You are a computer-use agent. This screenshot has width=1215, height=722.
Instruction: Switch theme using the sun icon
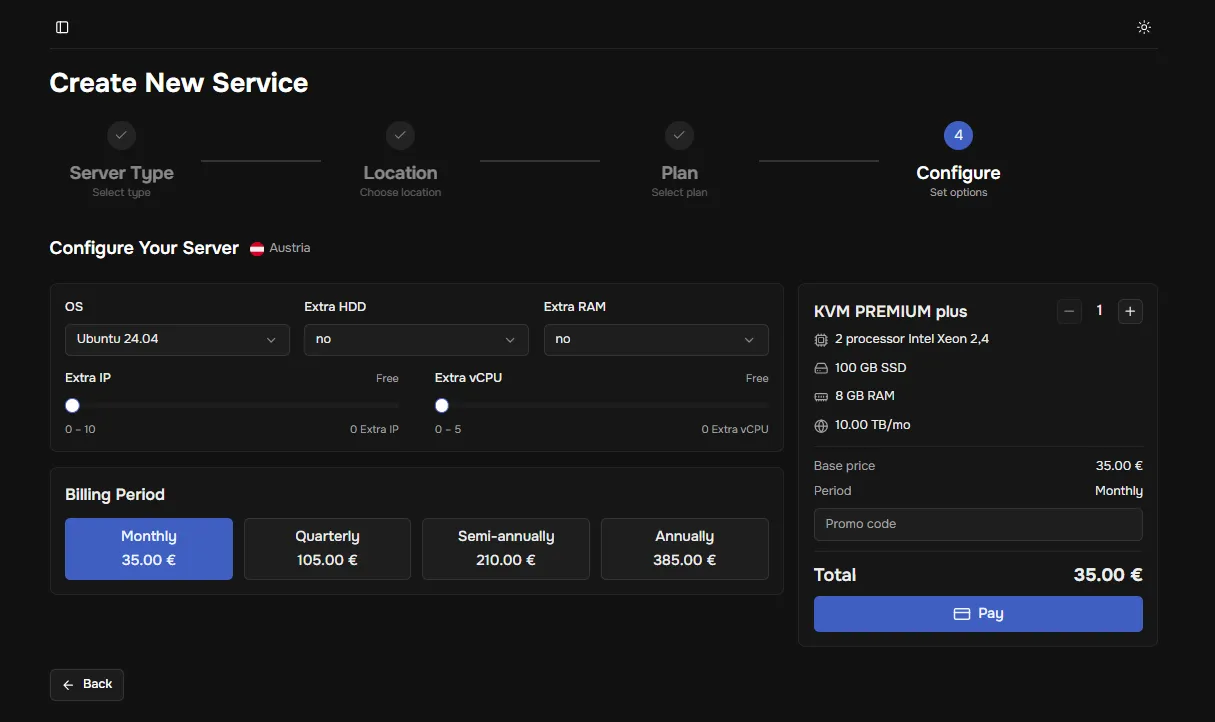1144,27
